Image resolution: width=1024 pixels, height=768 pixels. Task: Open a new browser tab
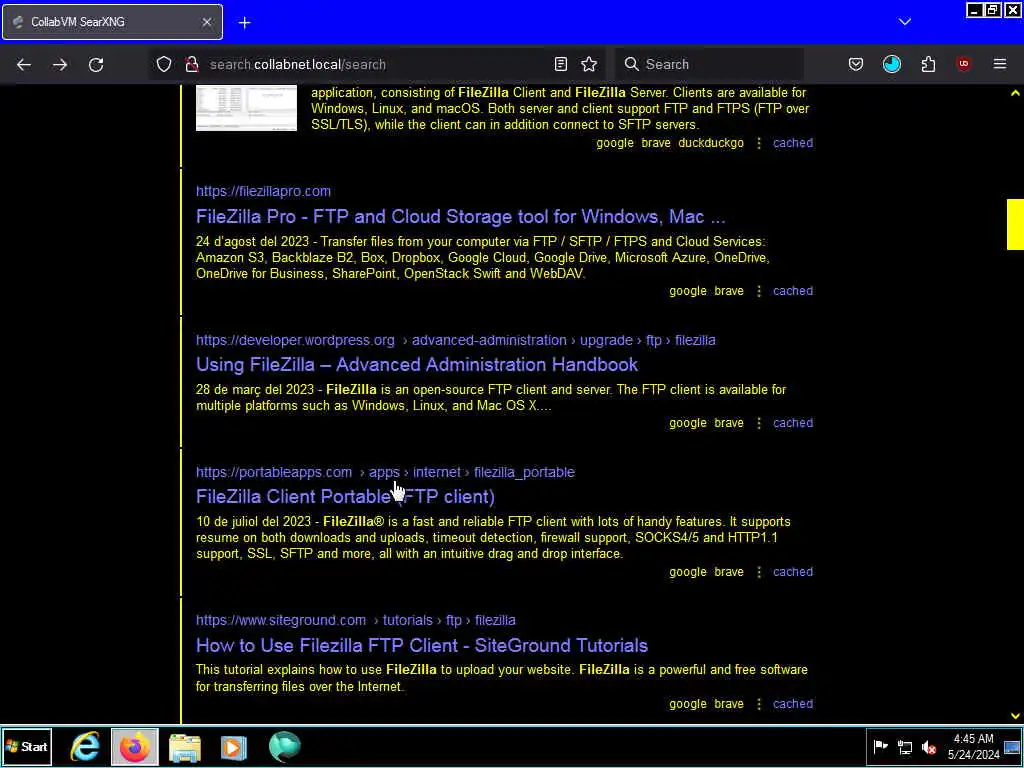pos(244,23)
